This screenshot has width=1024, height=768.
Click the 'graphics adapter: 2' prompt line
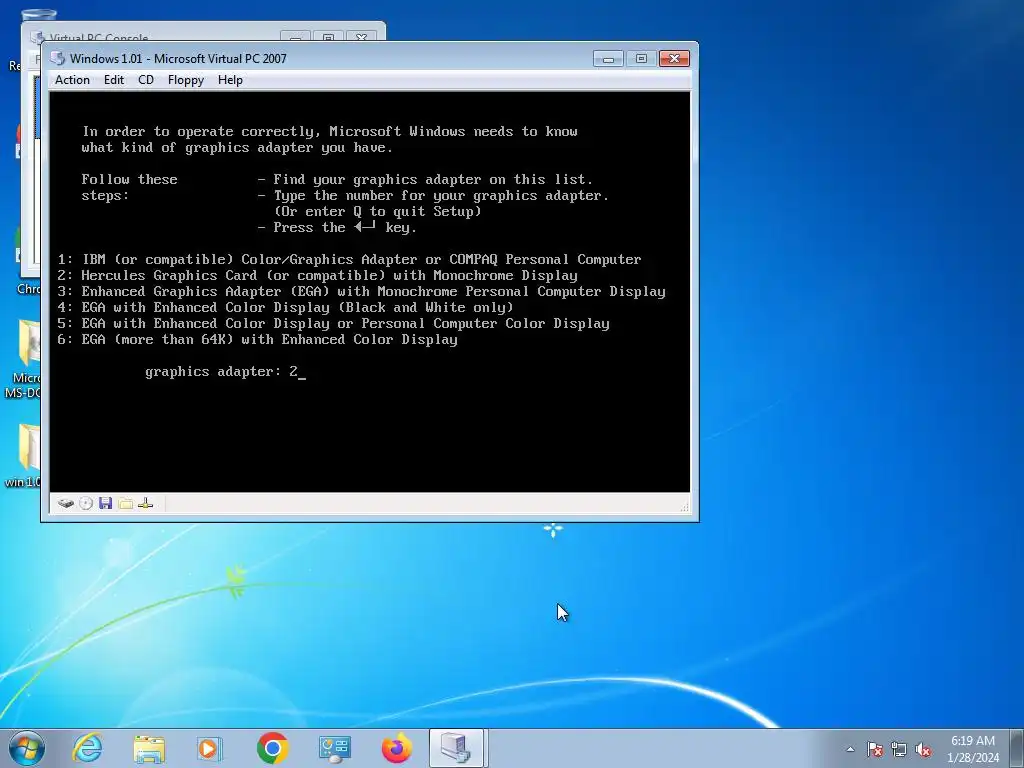point(225,372)
